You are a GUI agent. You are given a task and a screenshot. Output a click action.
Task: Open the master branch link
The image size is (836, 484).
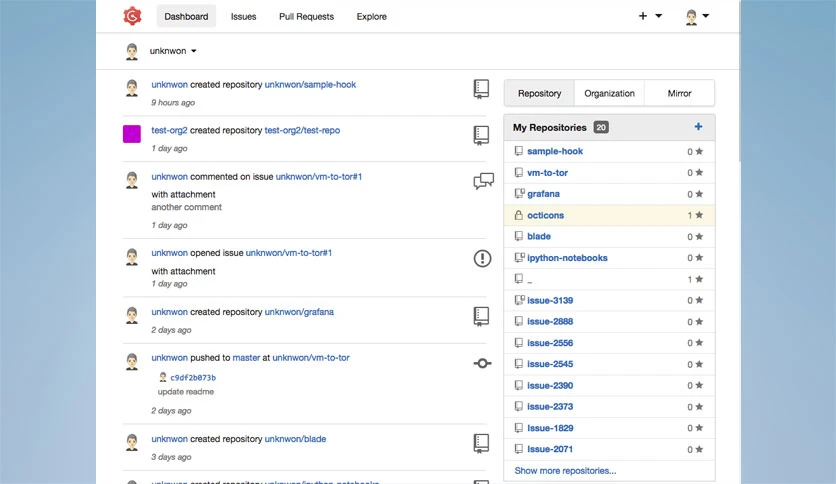pos(246,358)
